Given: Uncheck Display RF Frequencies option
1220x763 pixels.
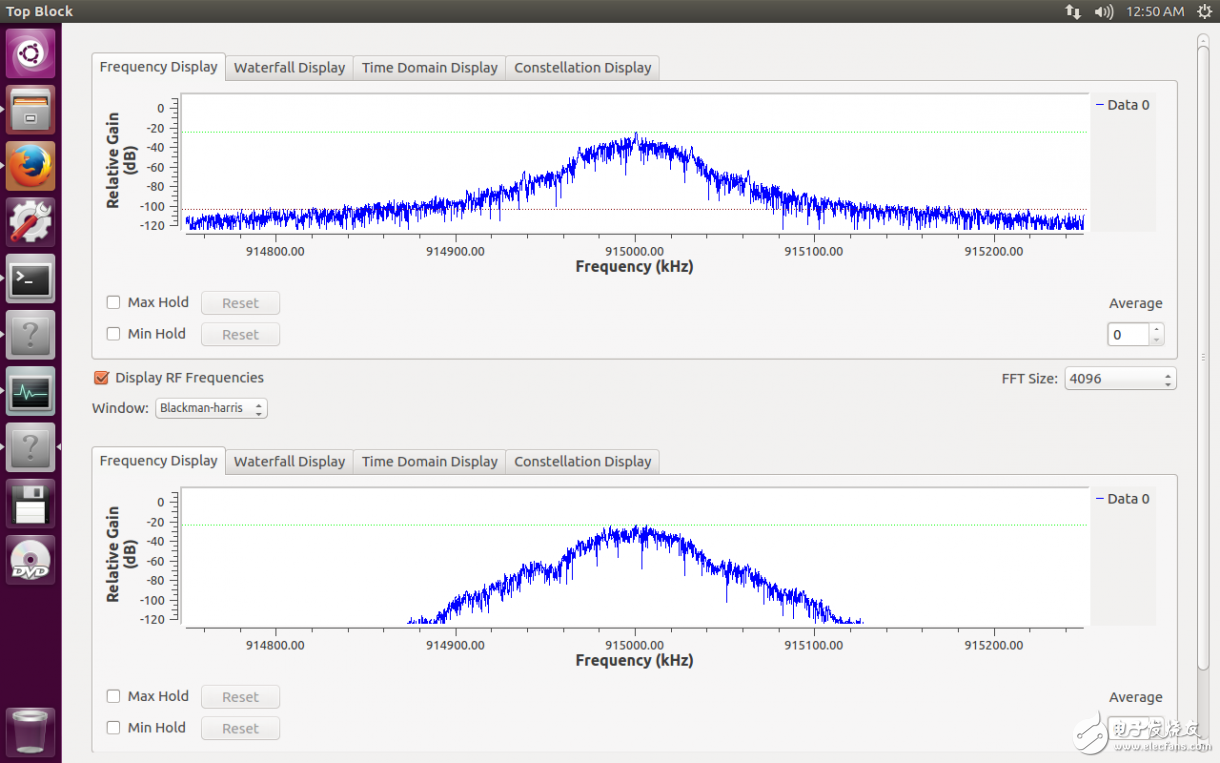Looking at the screenshot, I should pos(101,378).
